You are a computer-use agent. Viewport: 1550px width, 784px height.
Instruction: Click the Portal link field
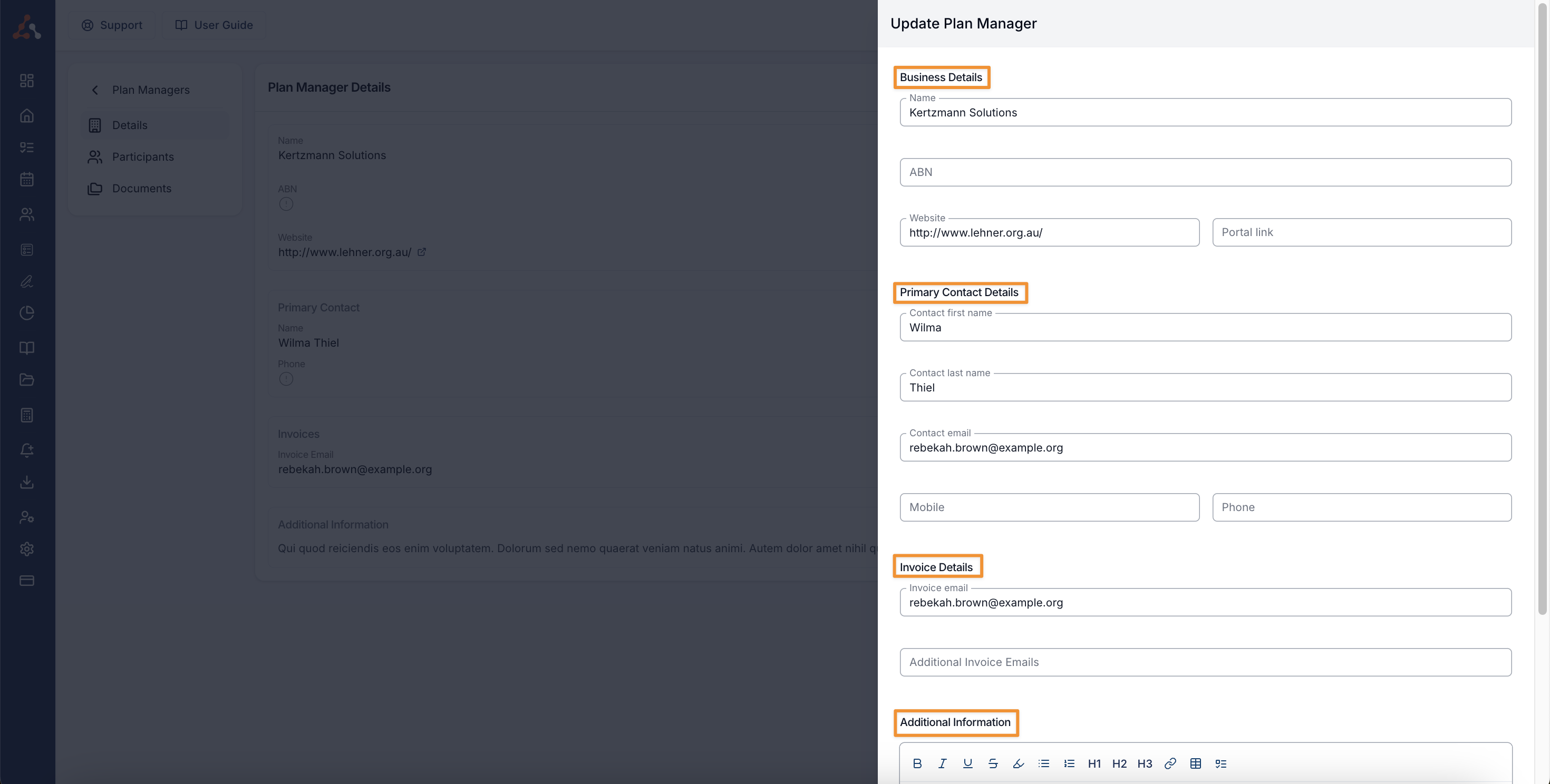(1361, 233)
